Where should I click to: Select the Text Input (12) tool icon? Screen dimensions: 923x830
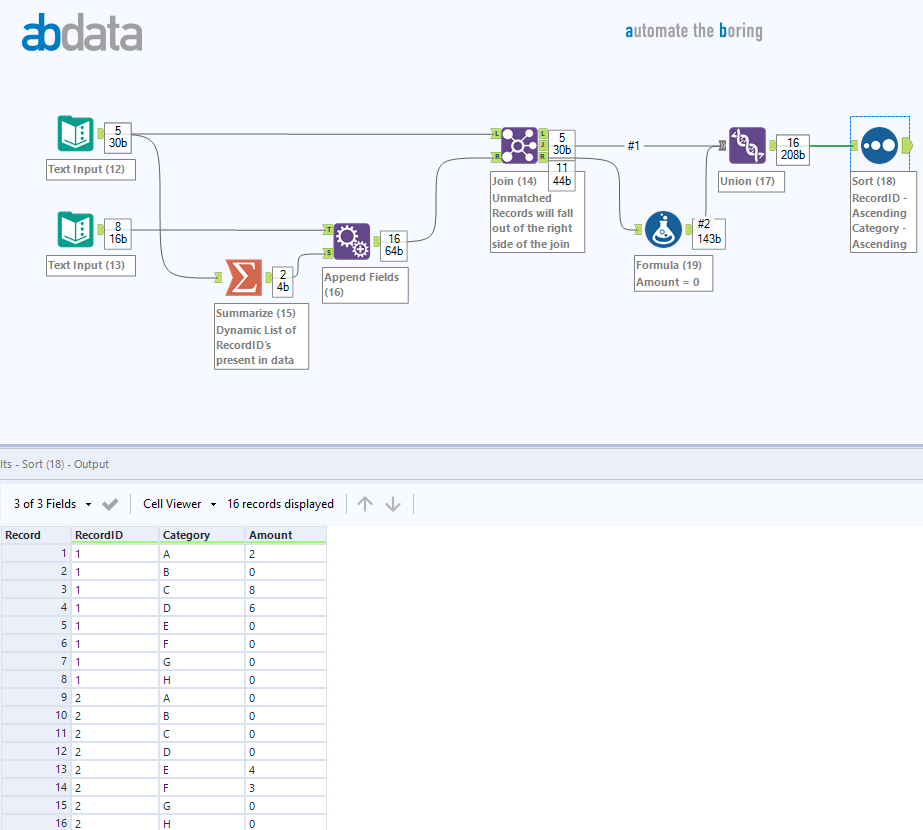coord(75,134)
